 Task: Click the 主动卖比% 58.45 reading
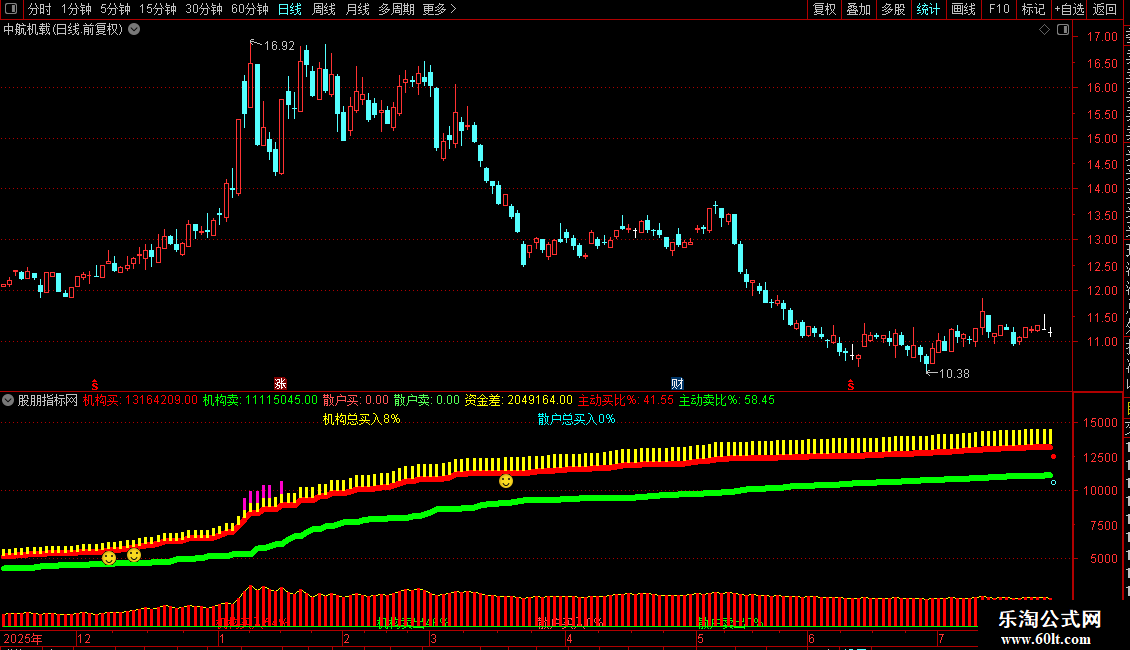click(x=726, y=400)
